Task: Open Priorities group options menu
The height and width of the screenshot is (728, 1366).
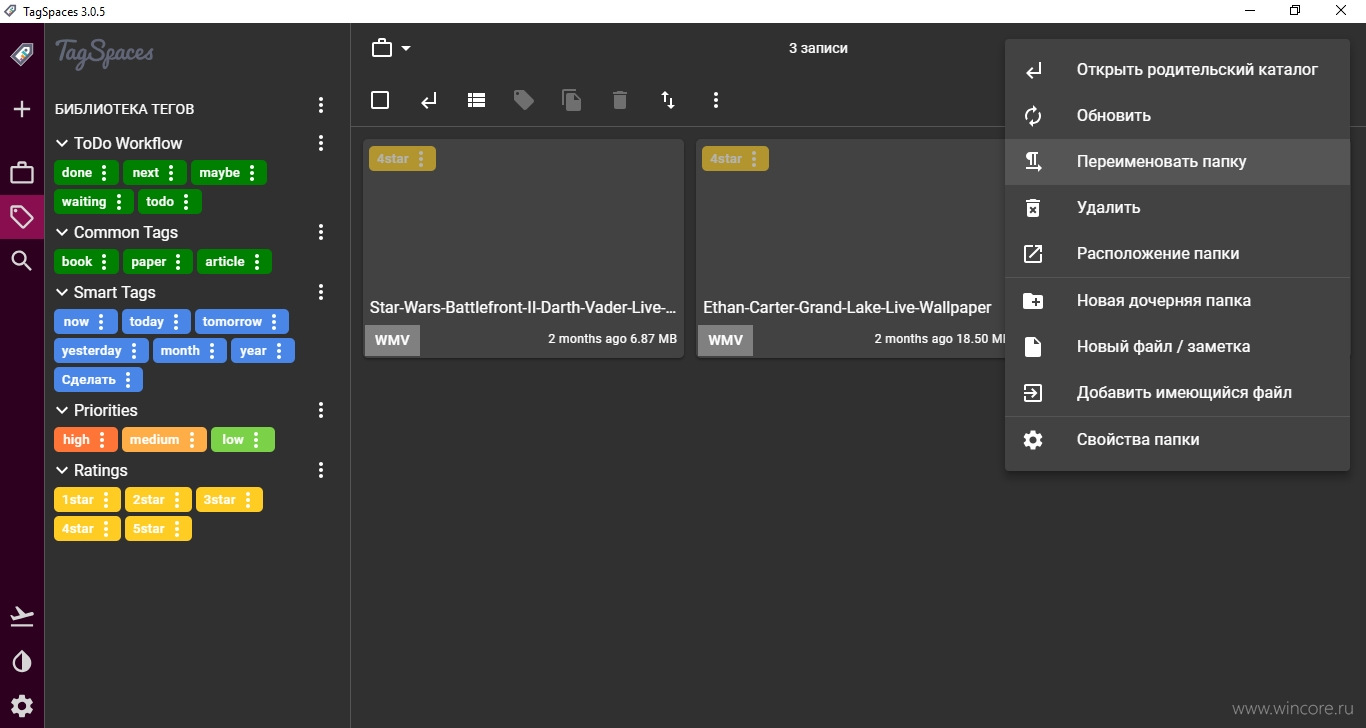Action: click(x=321, y=410)
